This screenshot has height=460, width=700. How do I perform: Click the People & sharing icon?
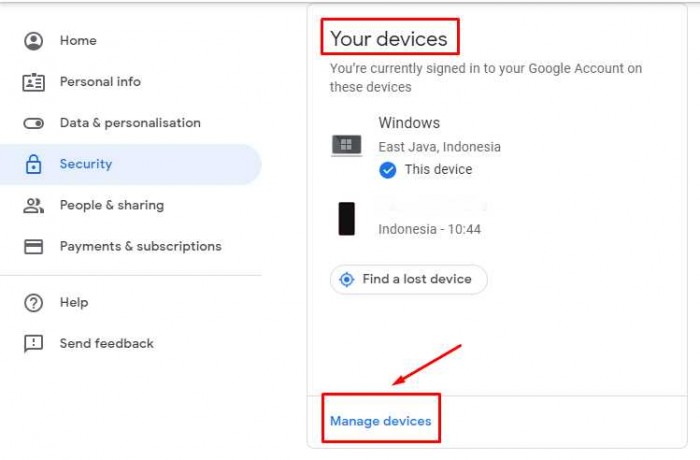(x=33, y=205)
